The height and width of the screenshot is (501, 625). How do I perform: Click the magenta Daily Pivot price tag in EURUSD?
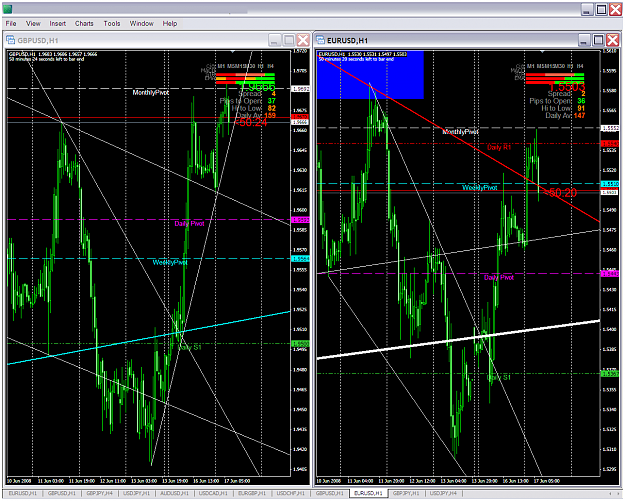[610, 274]
